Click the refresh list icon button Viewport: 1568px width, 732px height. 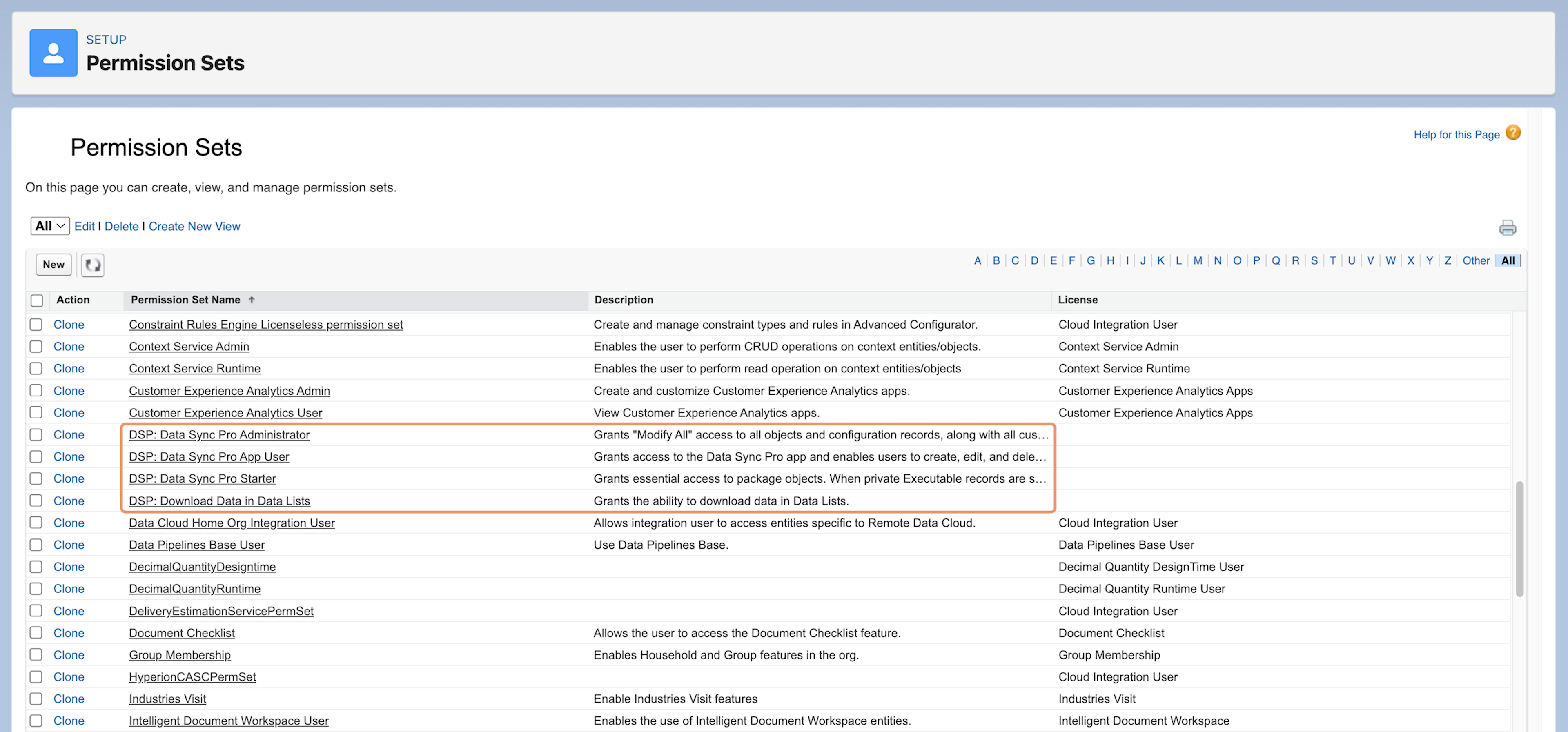pos(93,265)
